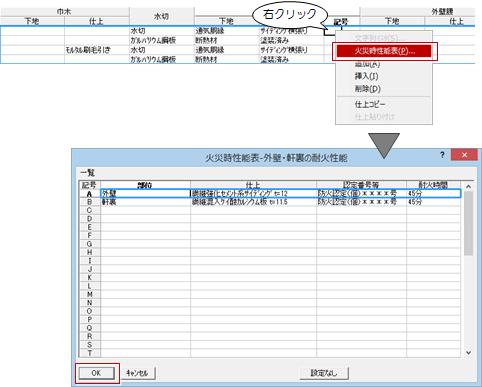Click the 繊維混入ケイ酸カルシウム板 t=11.5 cell

pyautogui.click(x=253, y=202)
